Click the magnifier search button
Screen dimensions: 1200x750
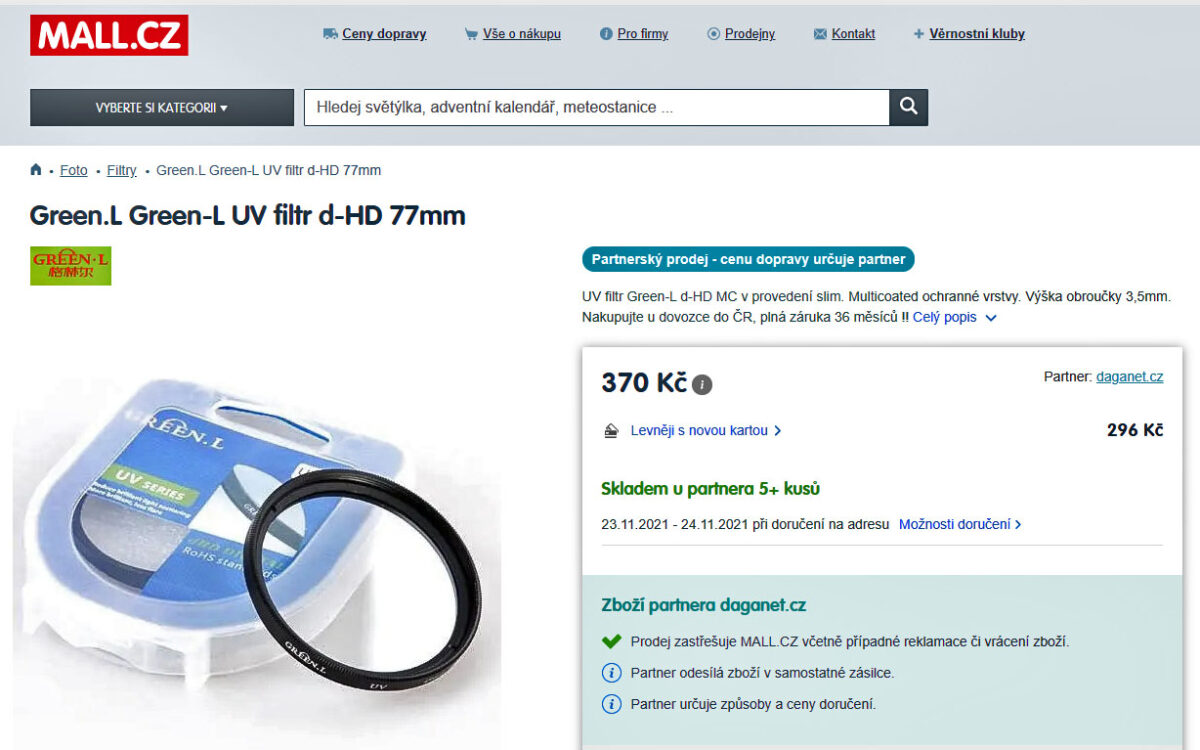(908, 107)
